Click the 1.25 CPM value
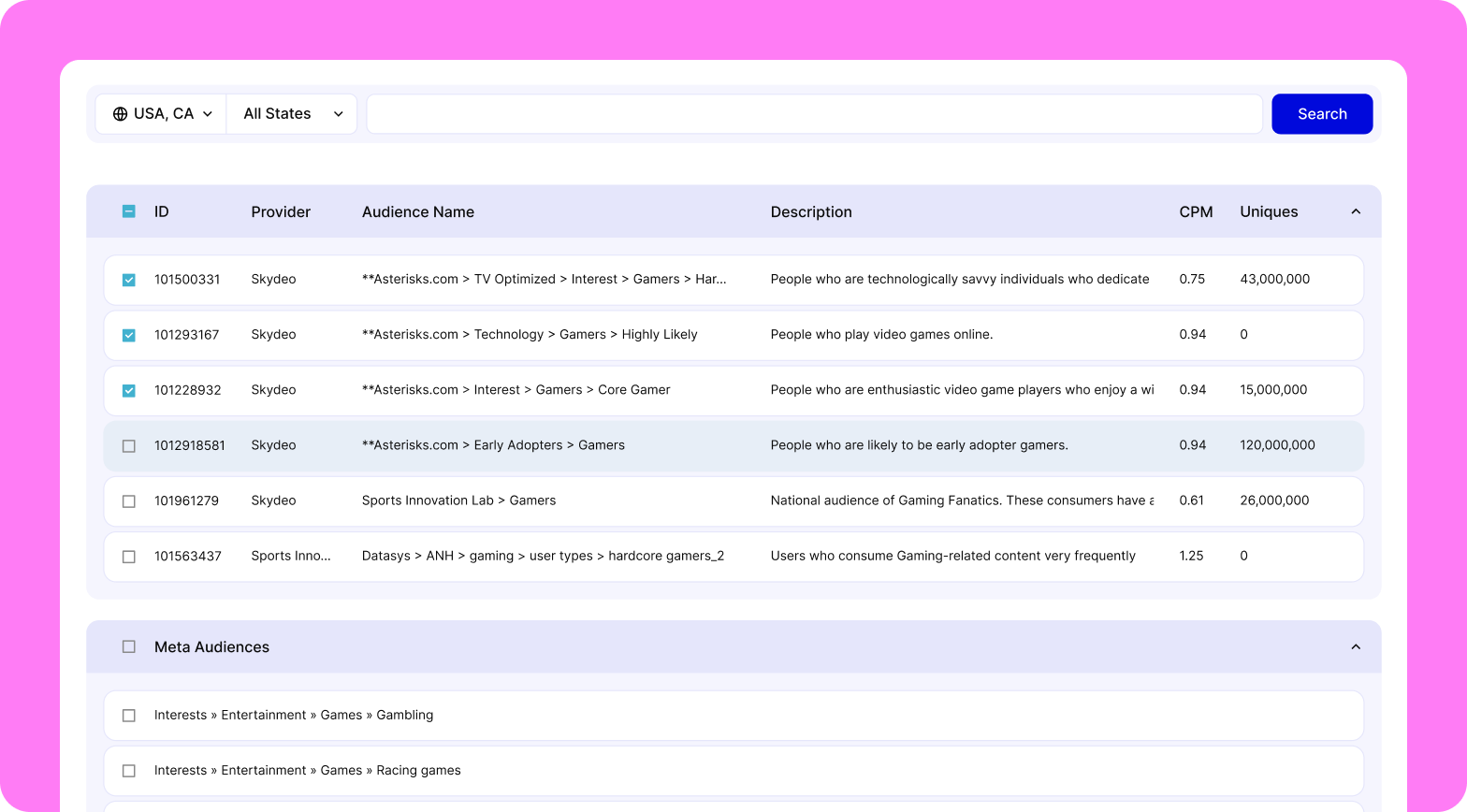Viewport: 1467px width, 812px height. click(1191, 555)
